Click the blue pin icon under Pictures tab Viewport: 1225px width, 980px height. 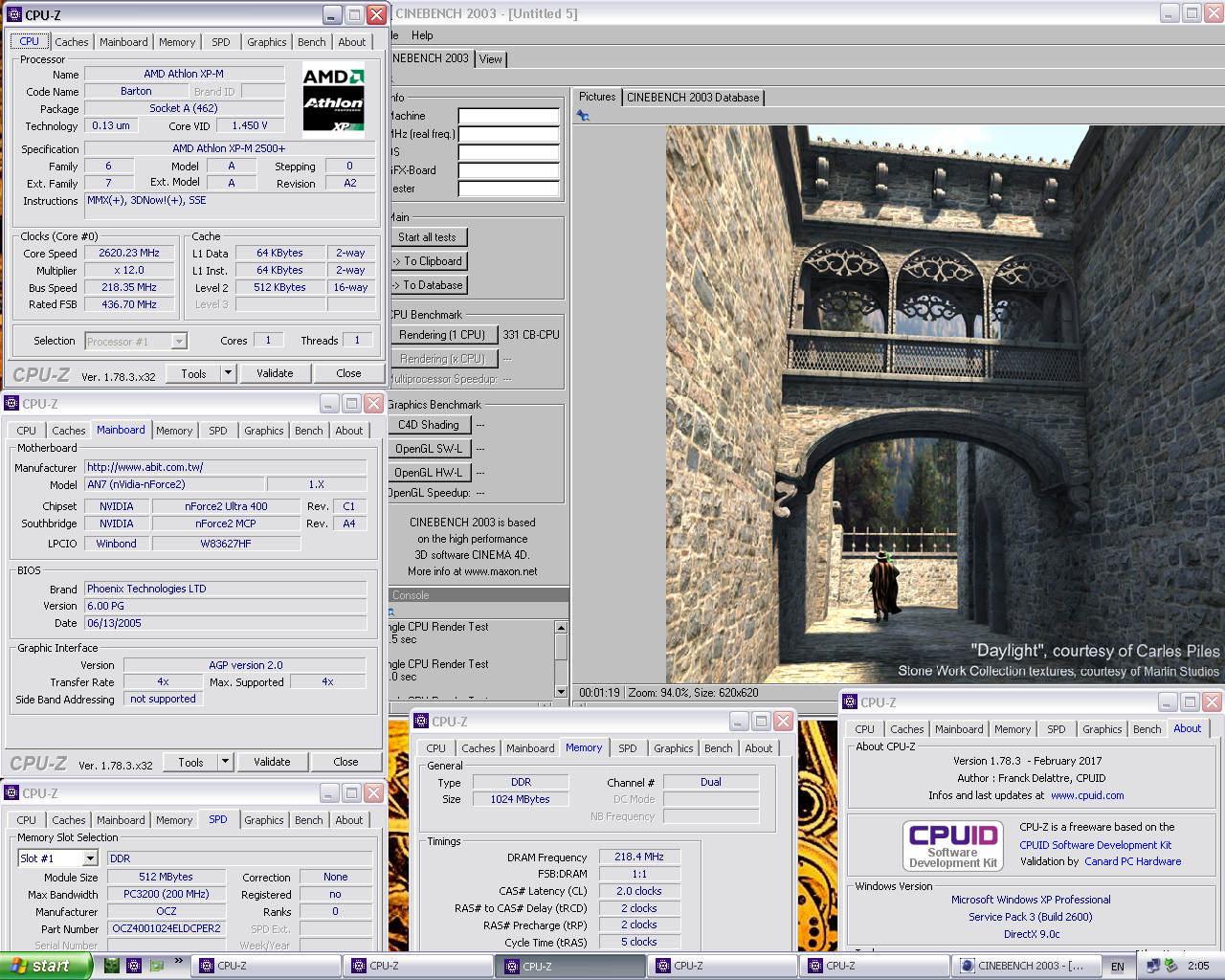pos(583,116)
